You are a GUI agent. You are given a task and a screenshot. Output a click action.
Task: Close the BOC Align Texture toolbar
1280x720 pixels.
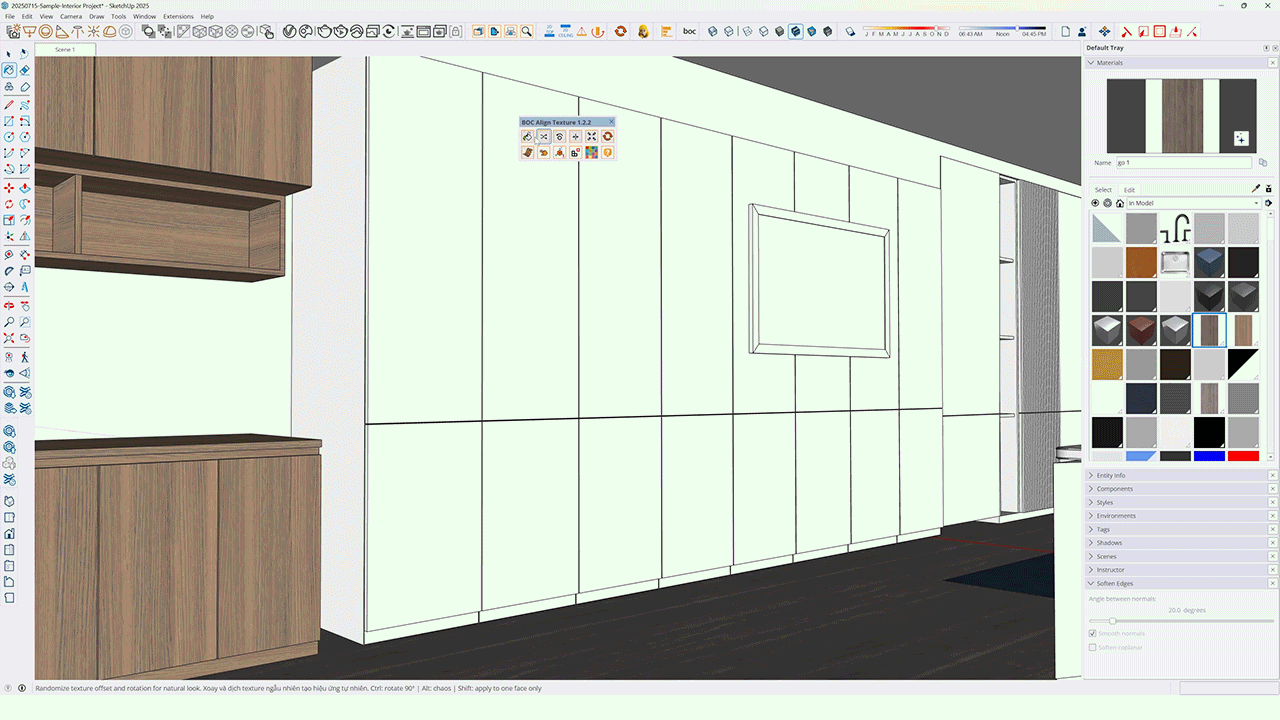[x=611, y=122]
